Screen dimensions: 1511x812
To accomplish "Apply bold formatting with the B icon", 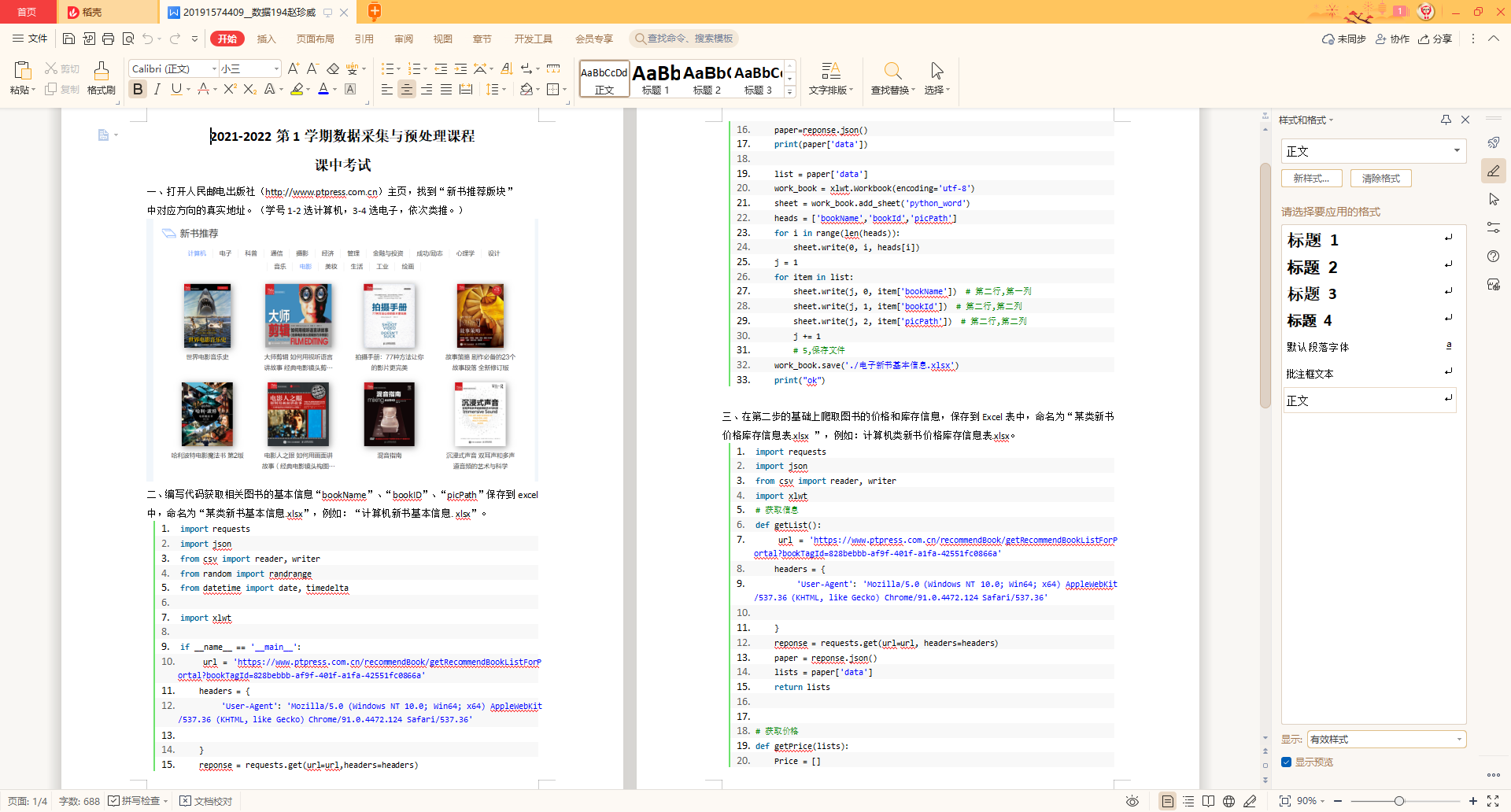I will [138, 89].
